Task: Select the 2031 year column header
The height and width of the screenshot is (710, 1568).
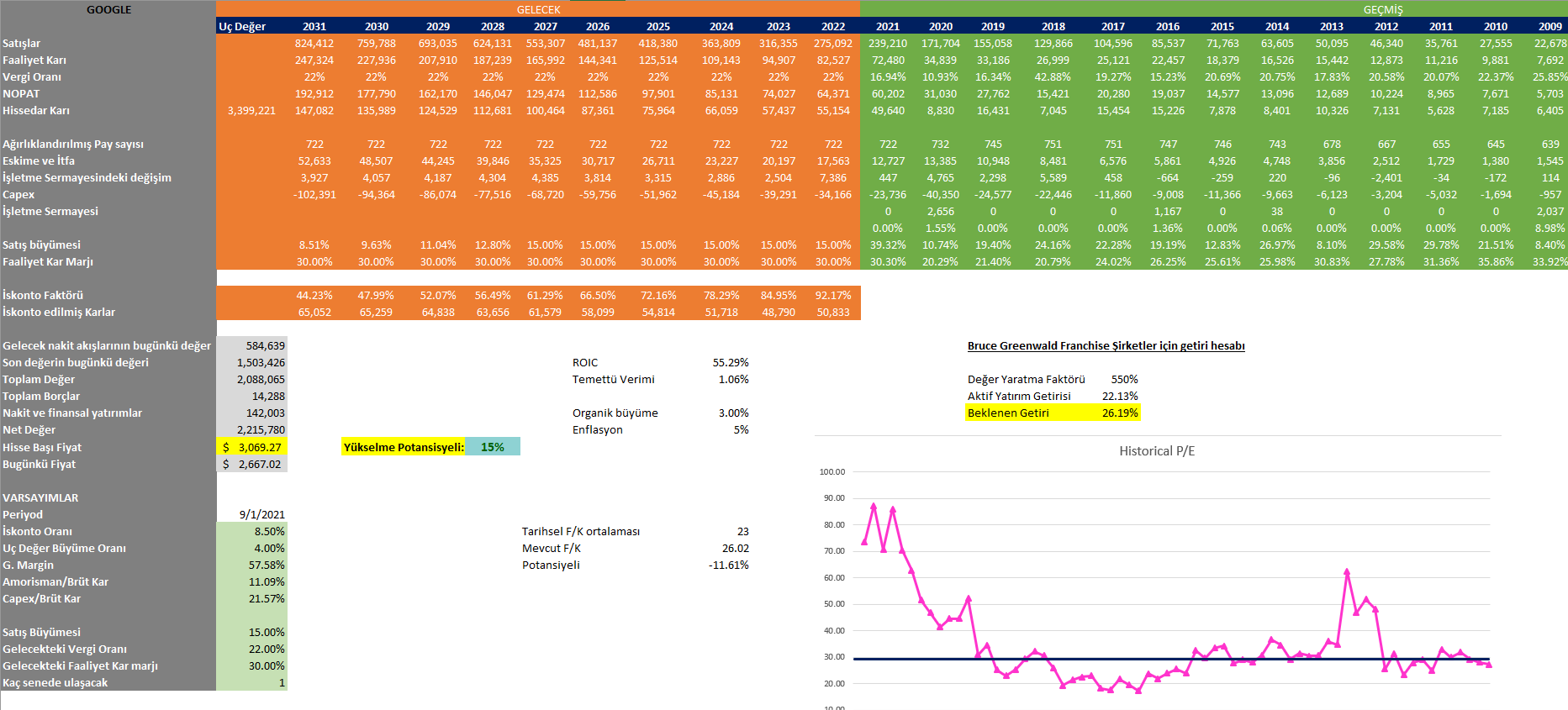Action: coord(314,26)
